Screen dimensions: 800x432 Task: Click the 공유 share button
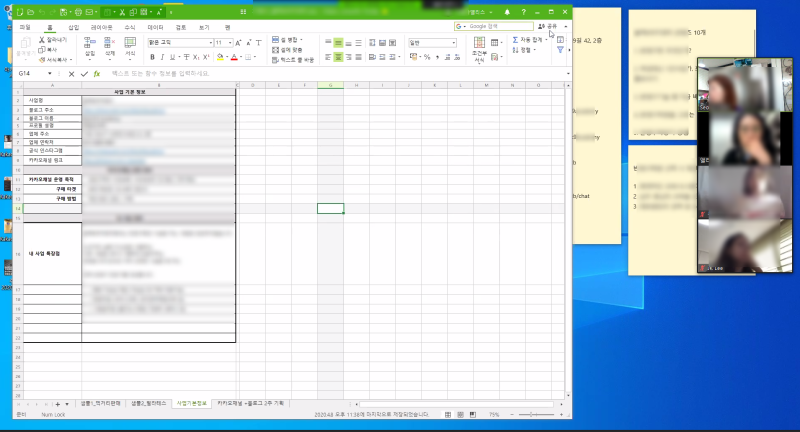tap(548, 26)
